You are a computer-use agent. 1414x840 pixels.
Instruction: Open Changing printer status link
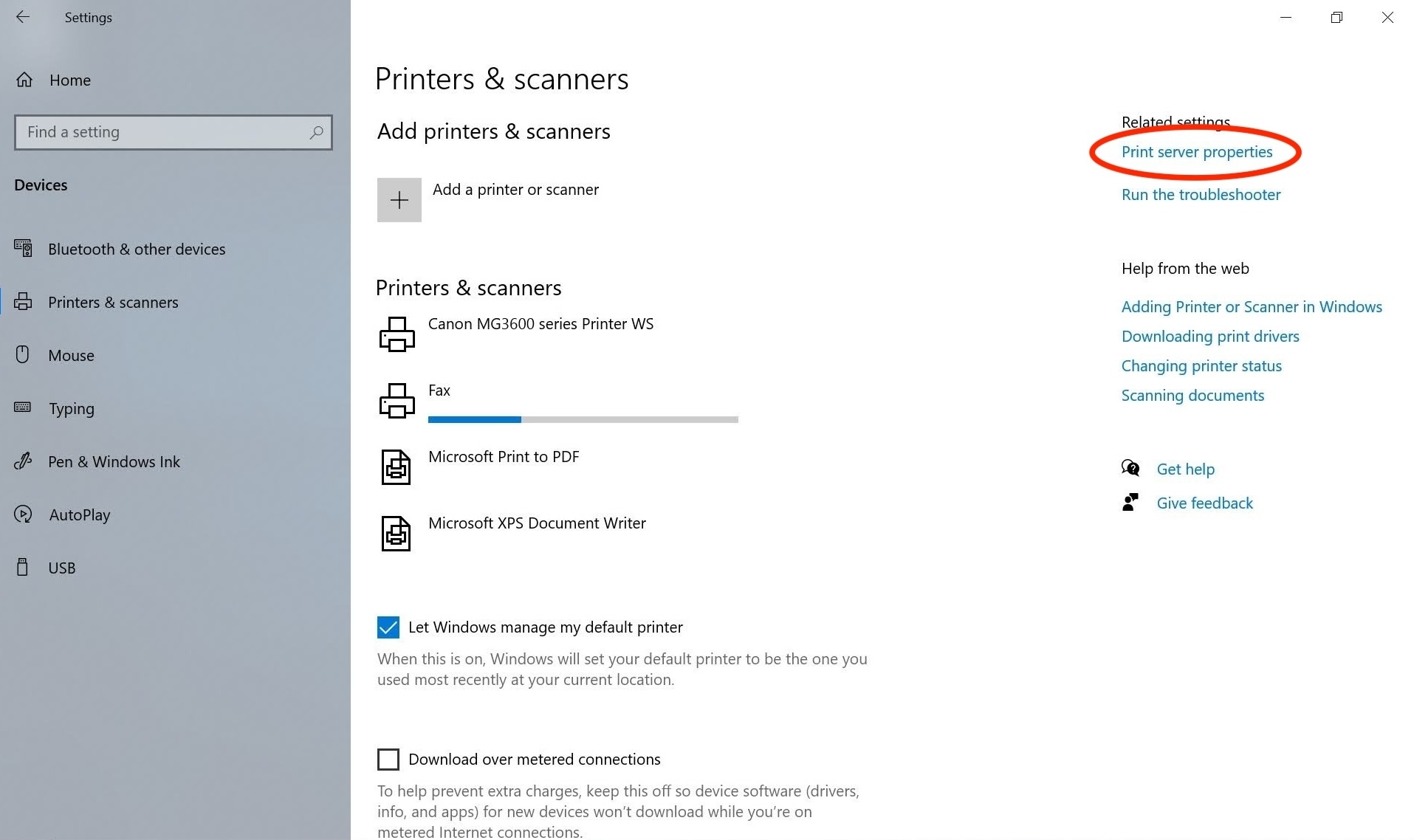coord(1201,366)
